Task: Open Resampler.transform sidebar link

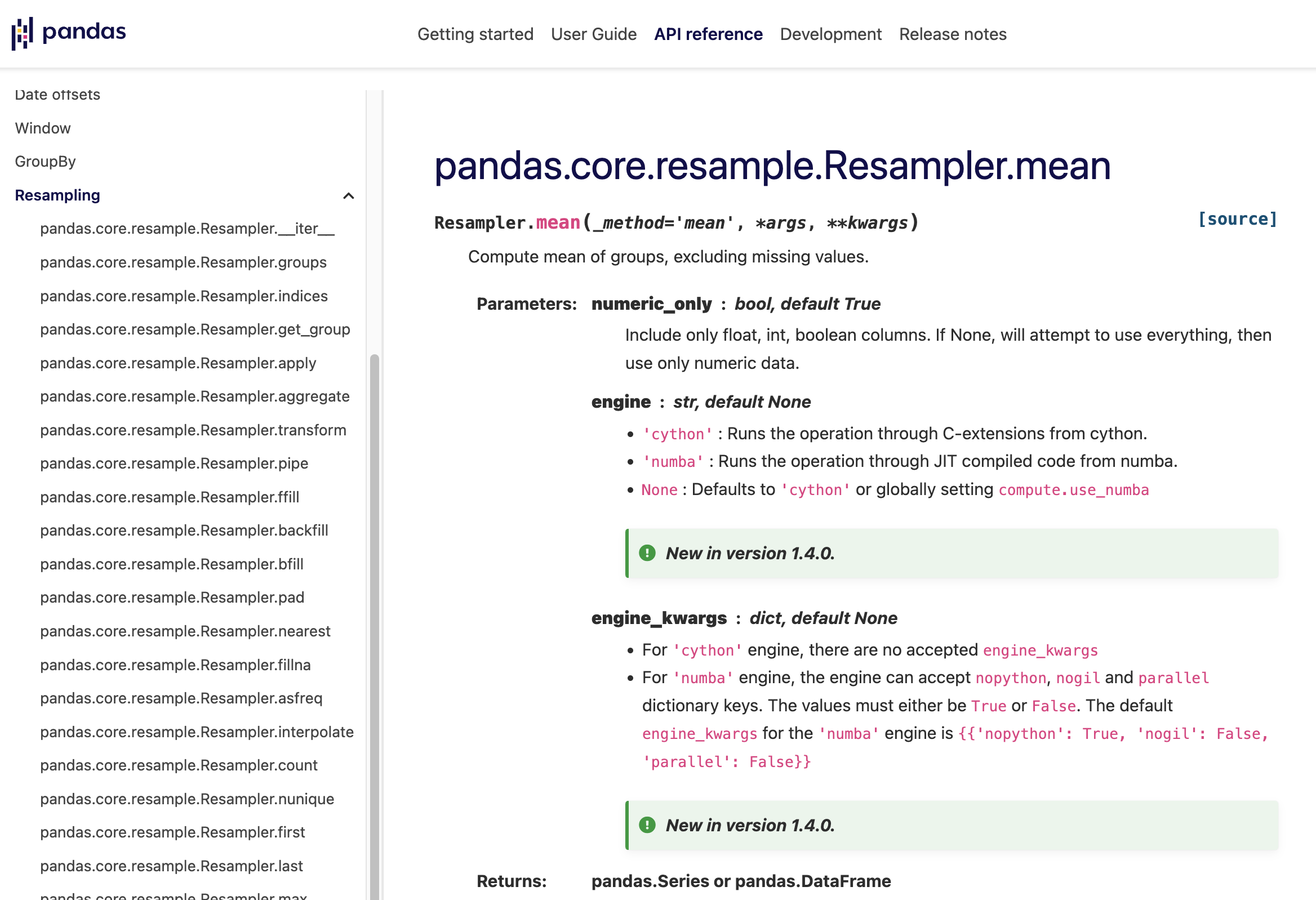Action: coord(193,430)
